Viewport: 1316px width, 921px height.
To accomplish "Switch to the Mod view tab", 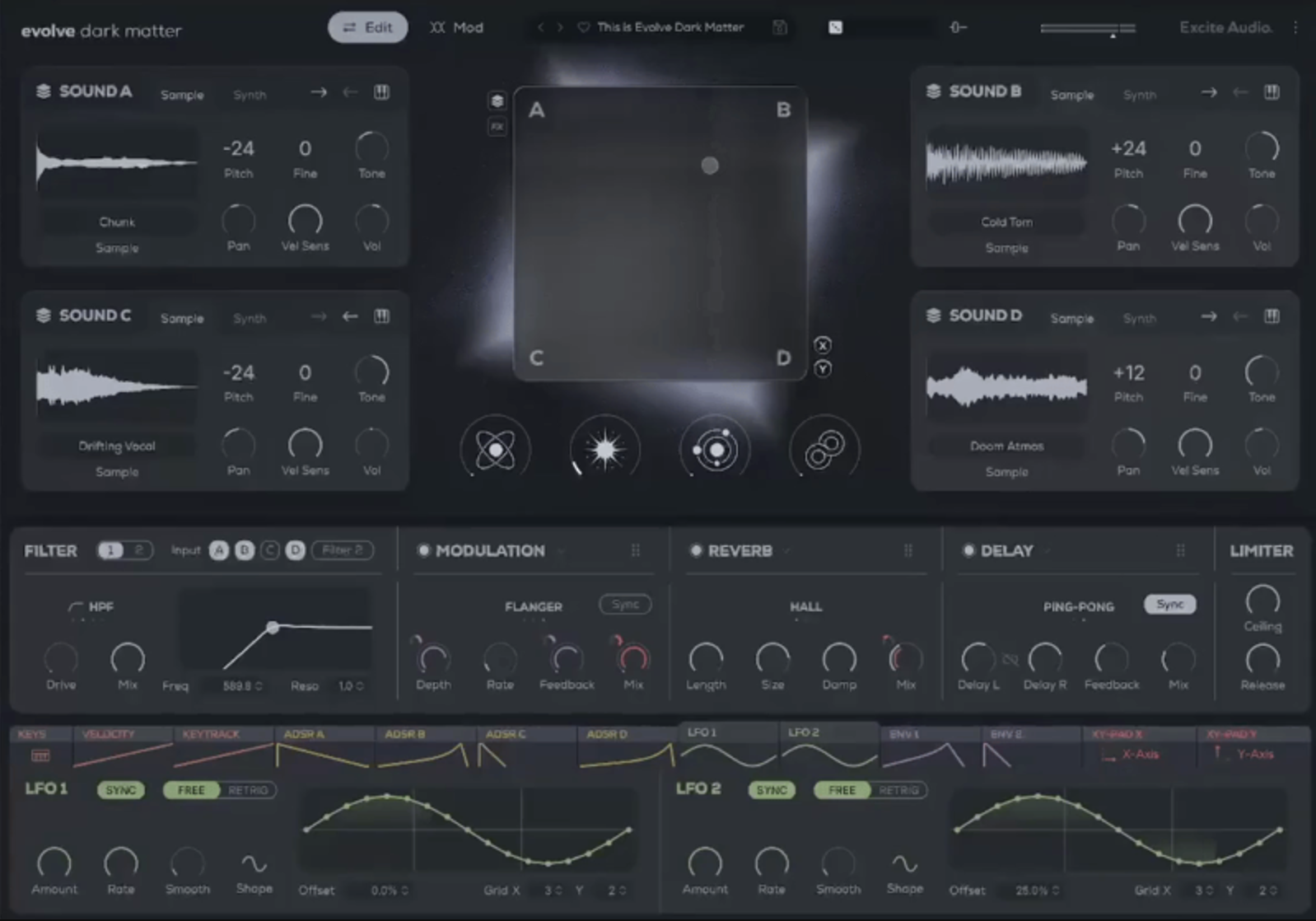I will (456, 27).
